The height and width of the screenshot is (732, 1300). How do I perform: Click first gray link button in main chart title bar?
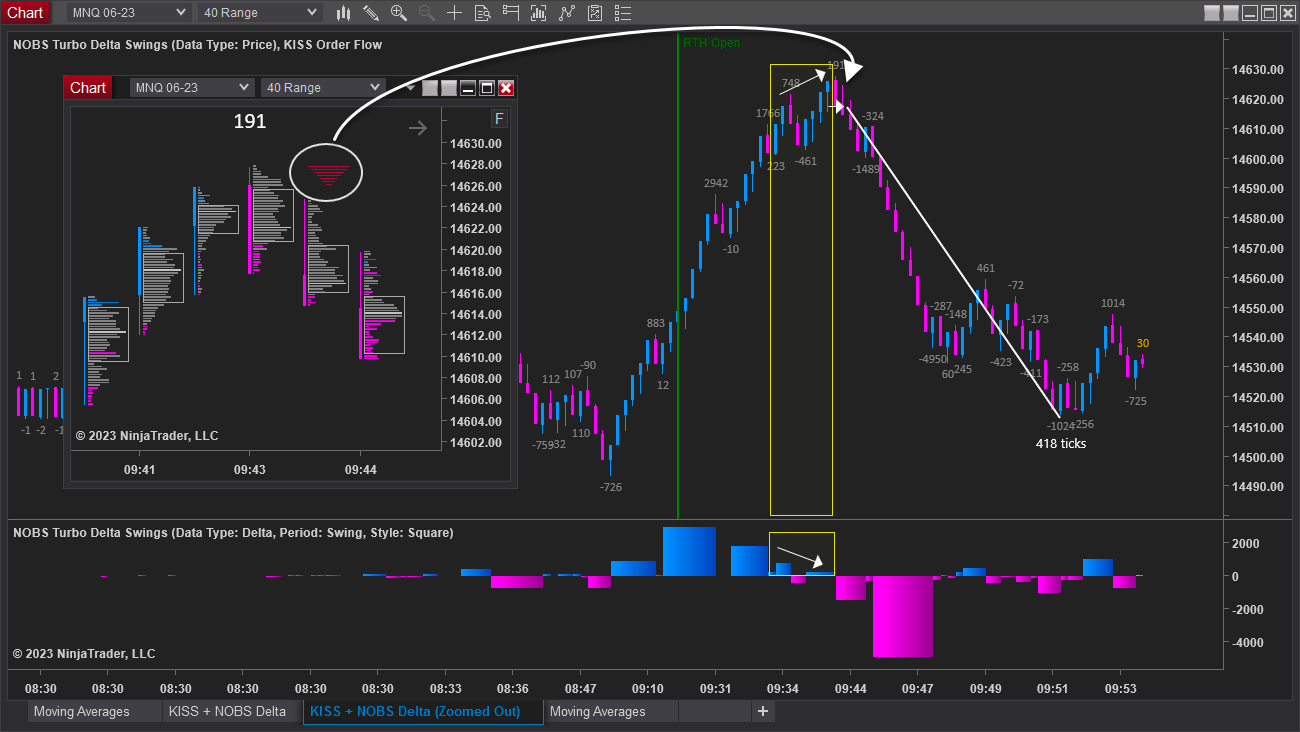(1212, 13)
